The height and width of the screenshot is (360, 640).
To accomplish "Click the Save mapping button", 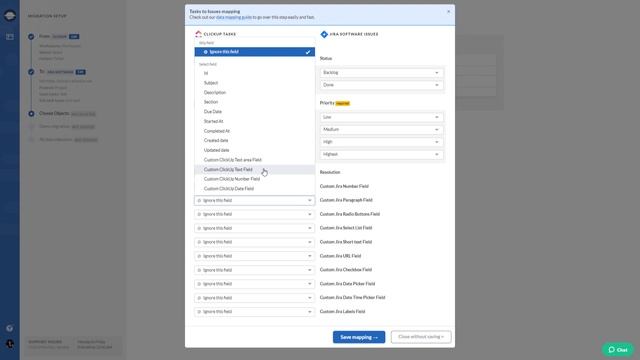I will pyautogui.click(x=359, y=337).
